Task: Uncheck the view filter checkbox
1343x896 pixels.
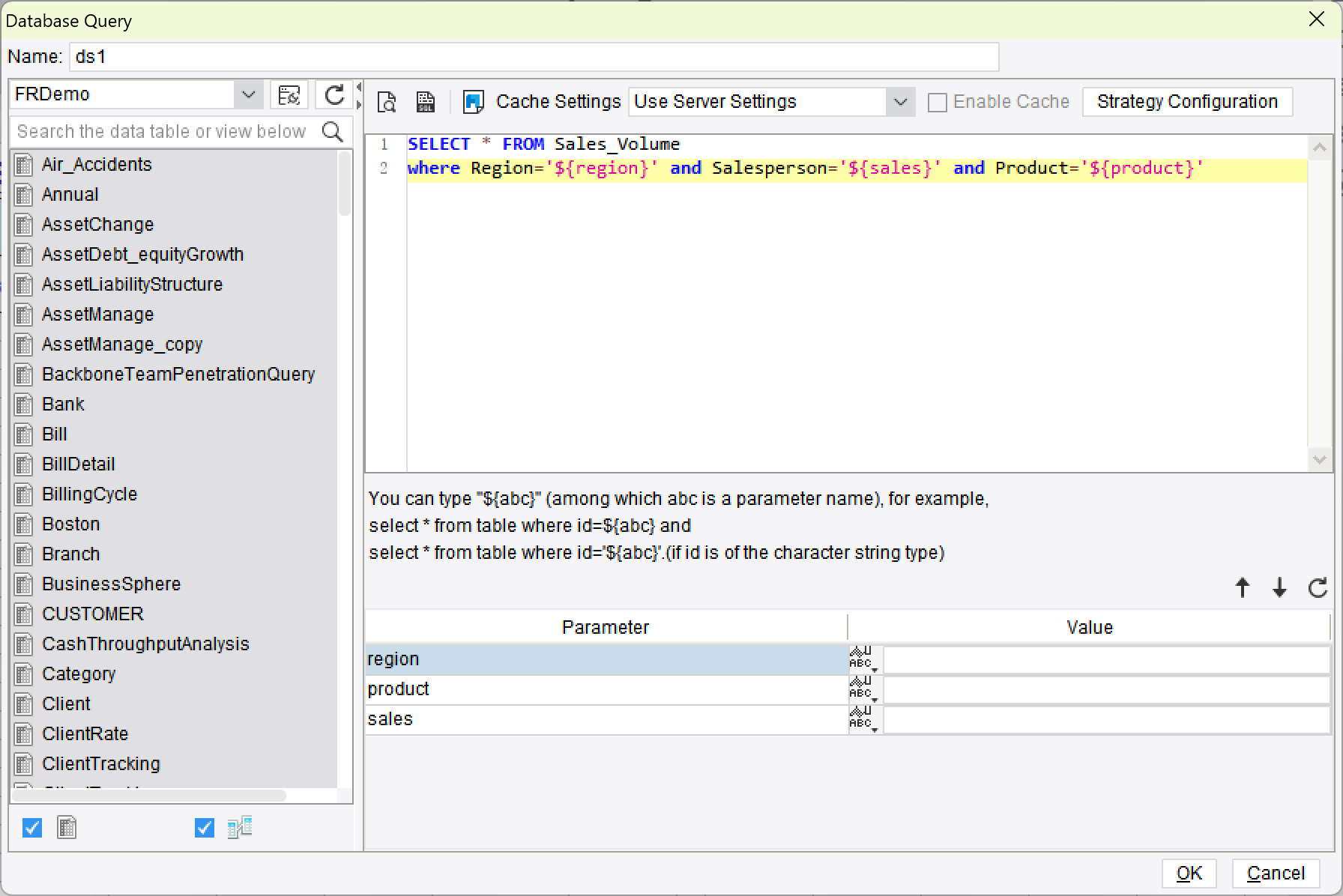Action: coord(204,828)
